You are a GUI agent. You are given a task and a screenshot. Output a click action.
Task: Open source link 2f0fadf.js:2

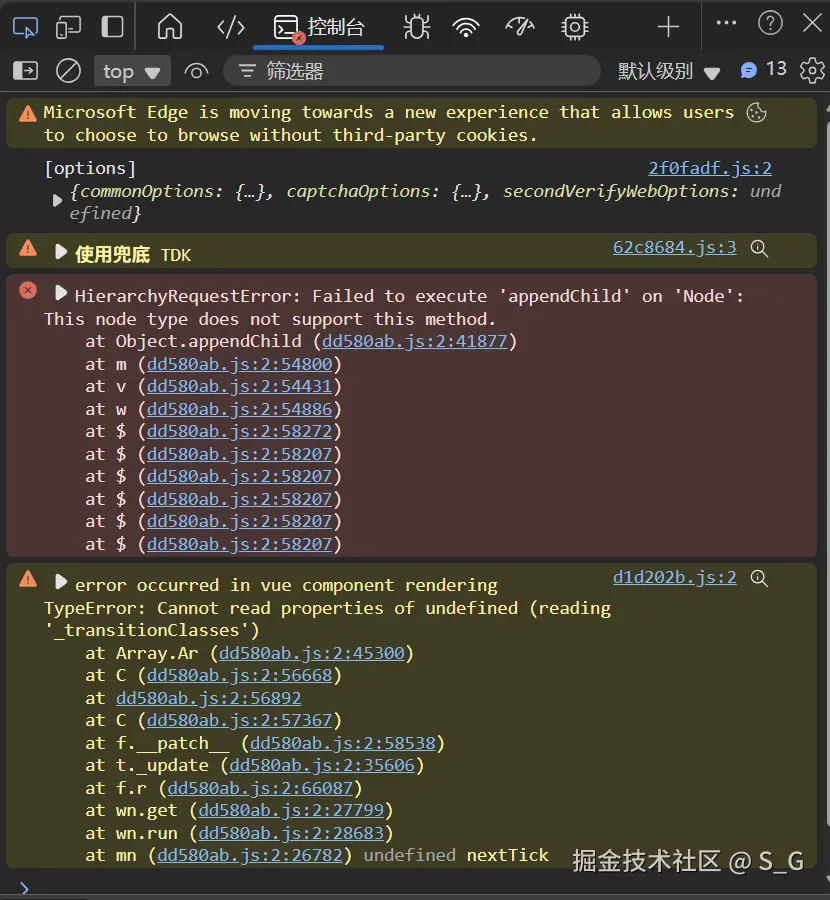710,167
